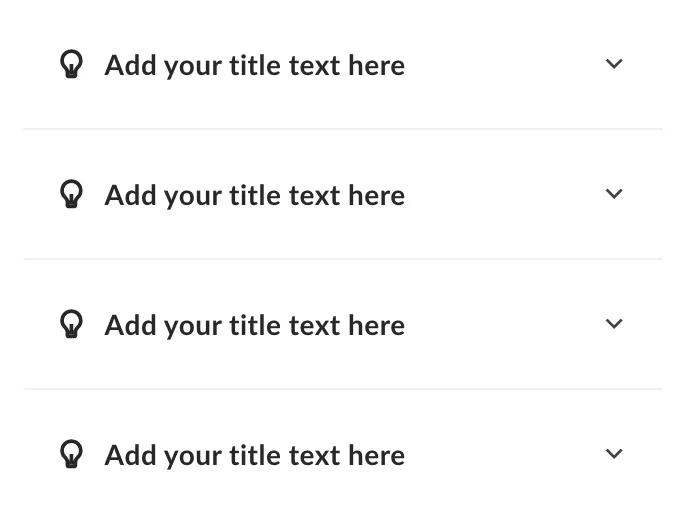Screen dimensions: 690x516
Task: Expand the second accordion item using its chevron
Action: click(614, 194)
